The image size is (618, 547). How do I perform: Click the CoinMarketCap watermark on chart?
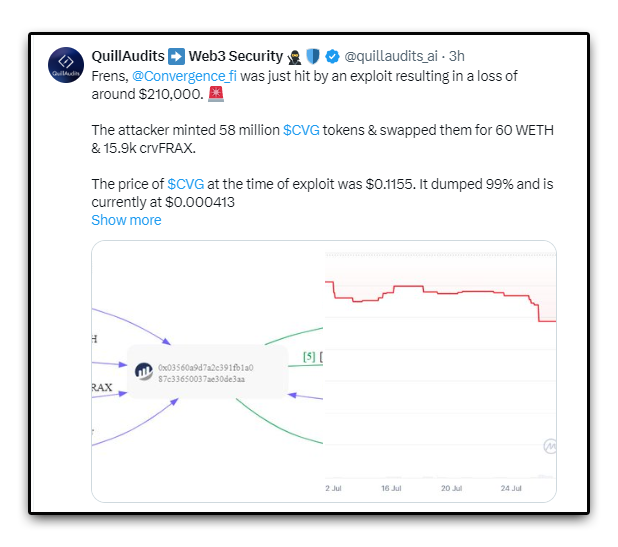[550, 447]
